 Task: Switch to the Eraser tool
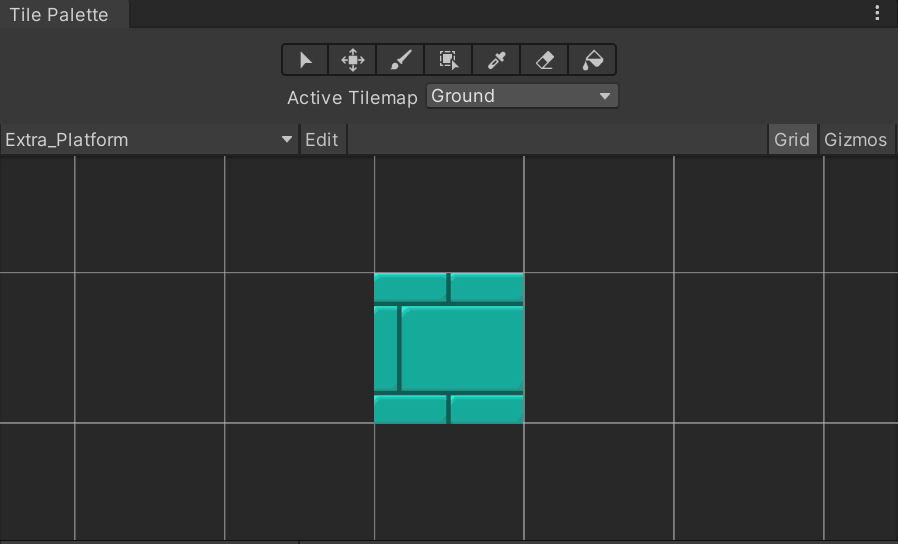point(545,60)
